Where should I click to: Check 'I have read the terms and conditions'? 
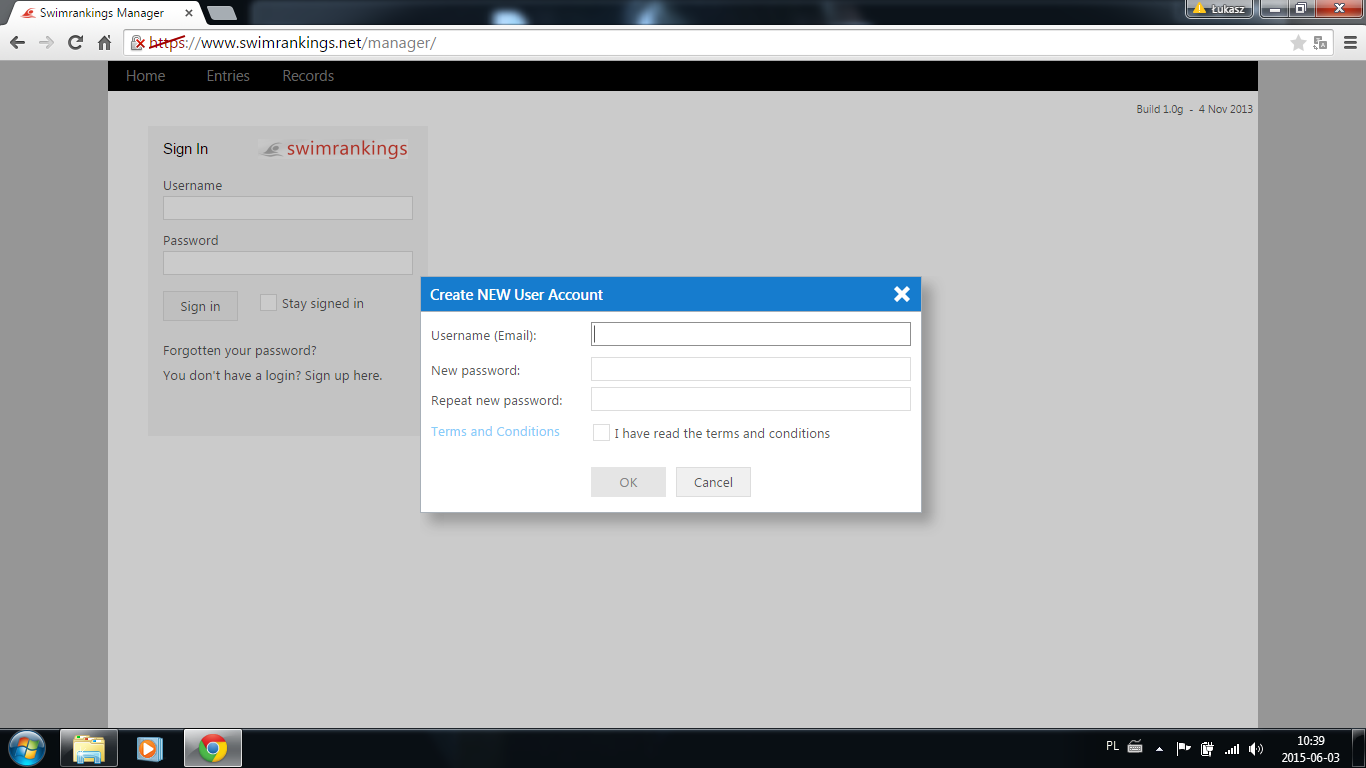click(601, 432)
